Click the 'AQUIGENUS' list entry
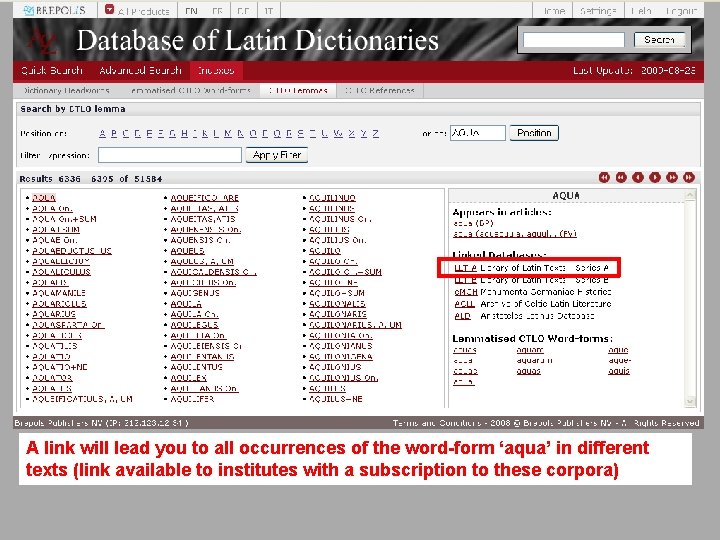The image size is (720, 540). click(x=195, y=293)
